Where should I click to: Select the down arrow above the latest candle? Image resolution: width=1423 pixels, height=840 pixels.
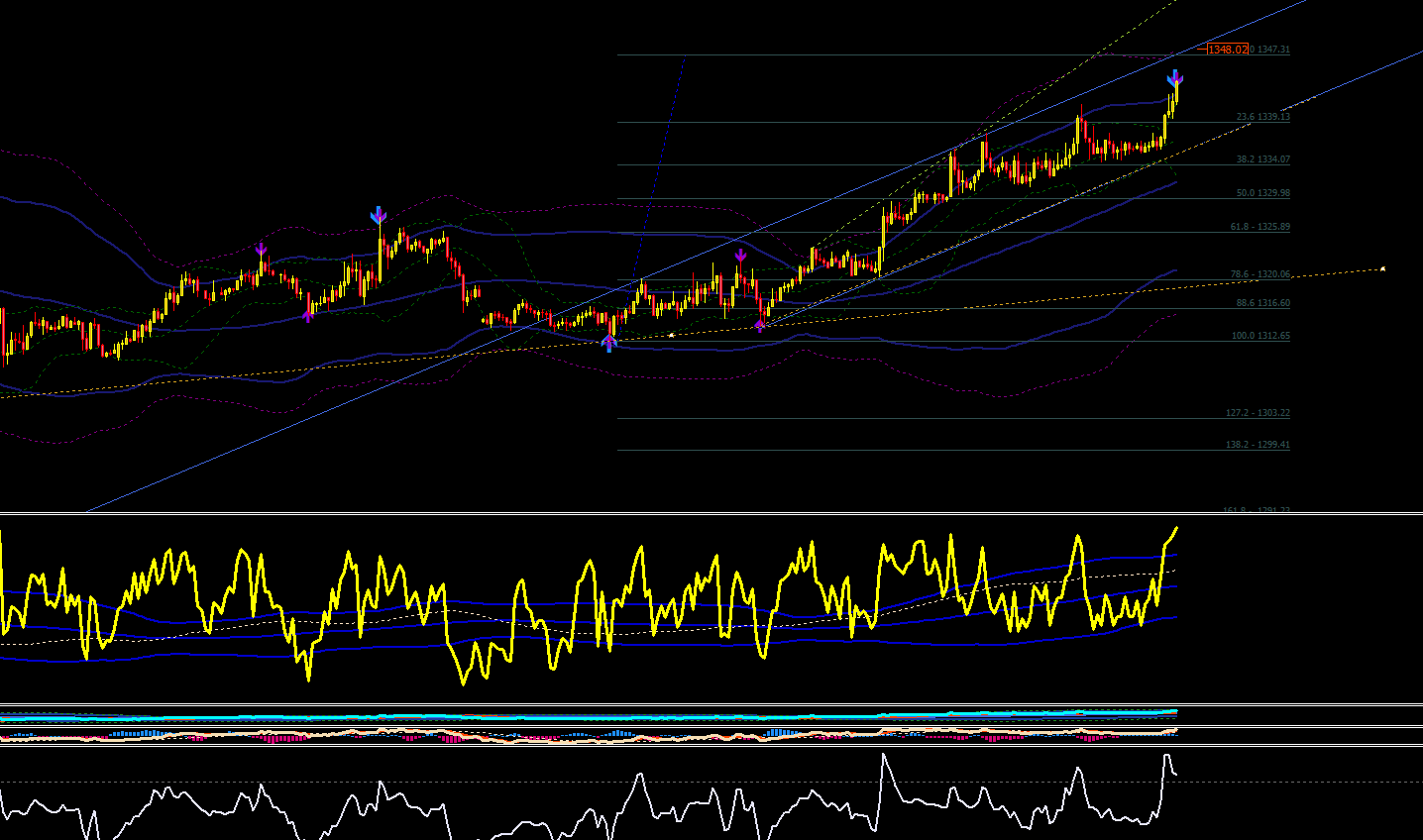click(x=1175, y=77)
